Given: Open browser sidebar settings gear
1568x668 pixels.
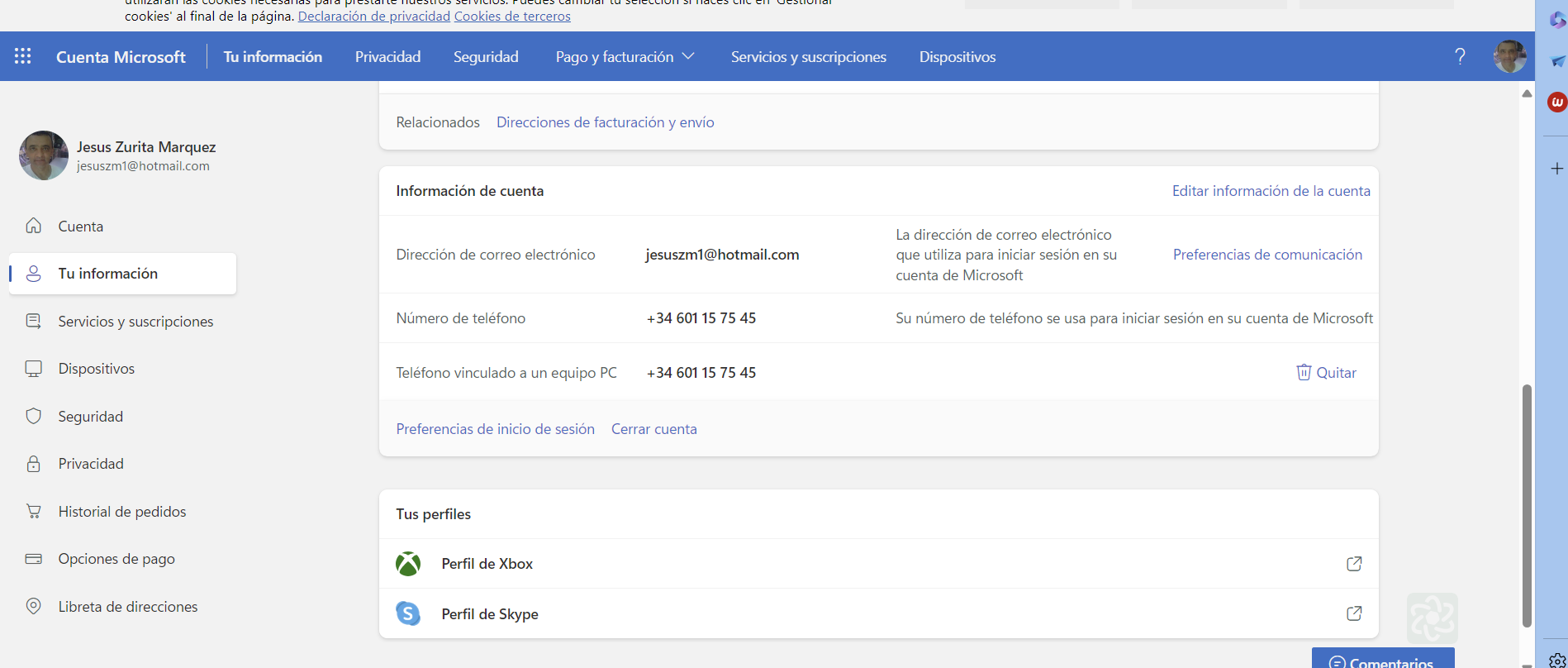Looking at the screenshot, I should pyautogui.click(x=1557, y=661).
